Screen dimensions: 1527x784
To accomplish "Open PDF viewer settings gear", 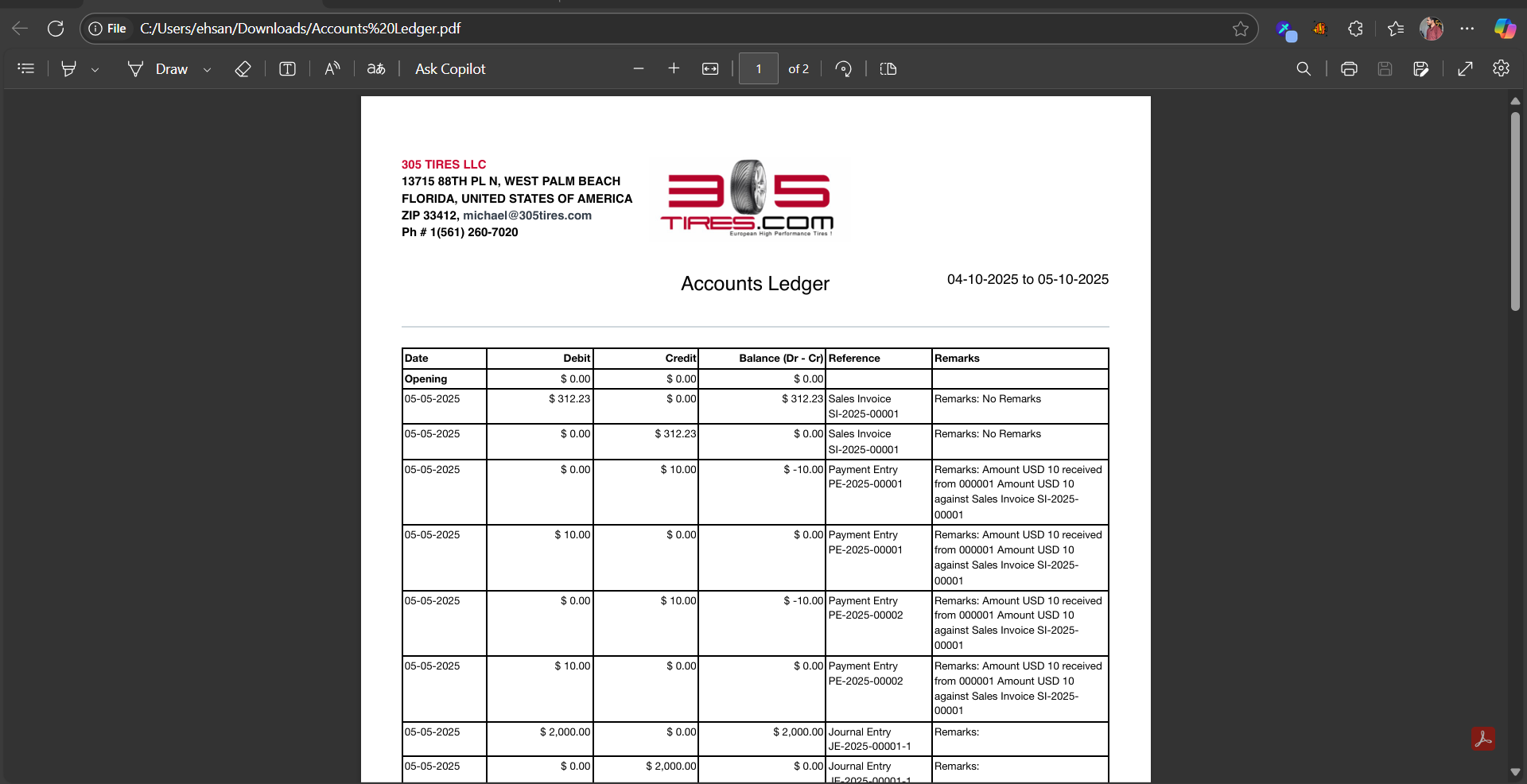I will [1501, 69].
